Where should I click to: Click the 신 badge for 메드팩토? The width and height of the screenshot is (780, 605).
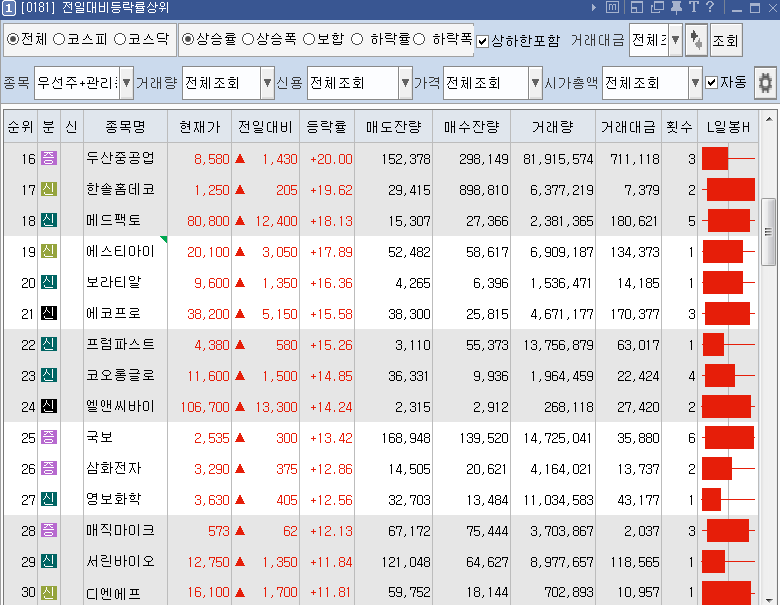(x=48, y=220)
